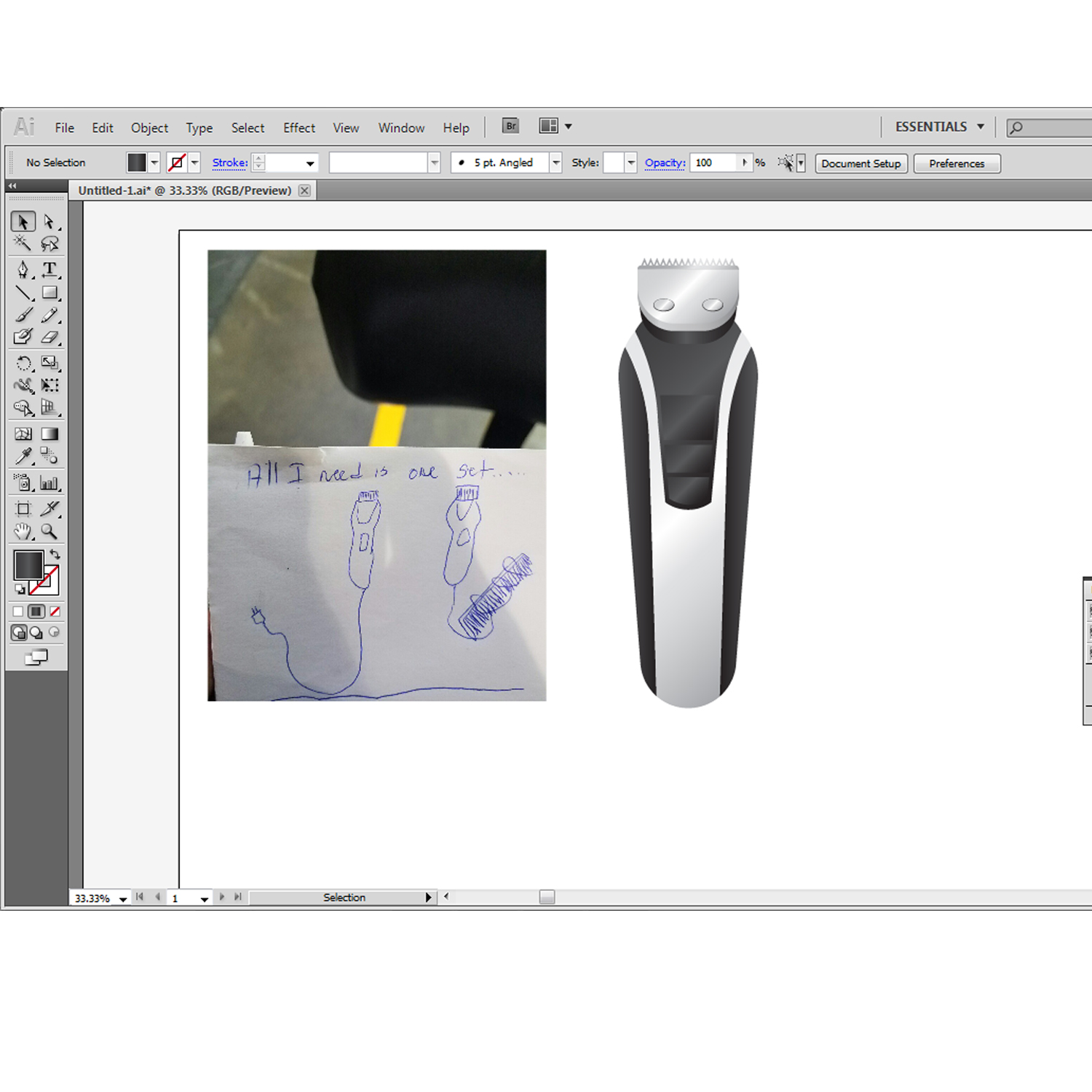Click the dark gray Fill color swatch

29,565
